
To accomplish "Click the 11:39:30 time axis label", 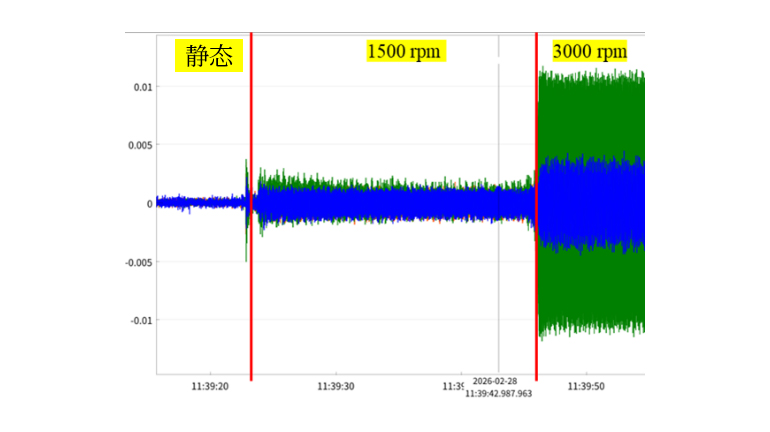I will click(335, 387).
